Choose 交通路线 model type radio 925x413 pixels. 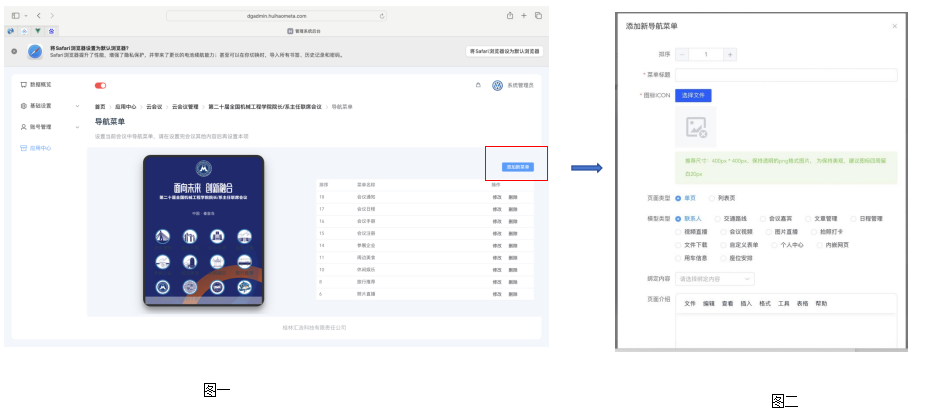tap(718, 219)
